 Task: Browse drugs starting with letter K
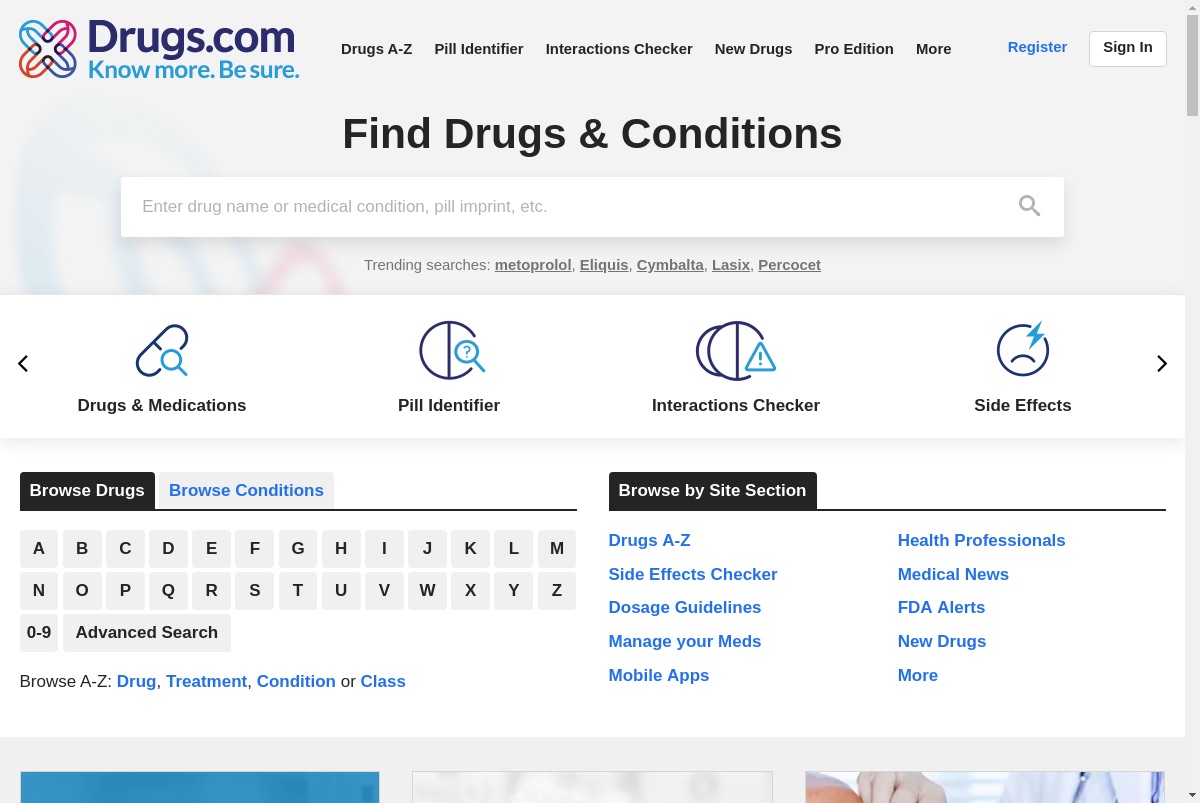[470, 549]
